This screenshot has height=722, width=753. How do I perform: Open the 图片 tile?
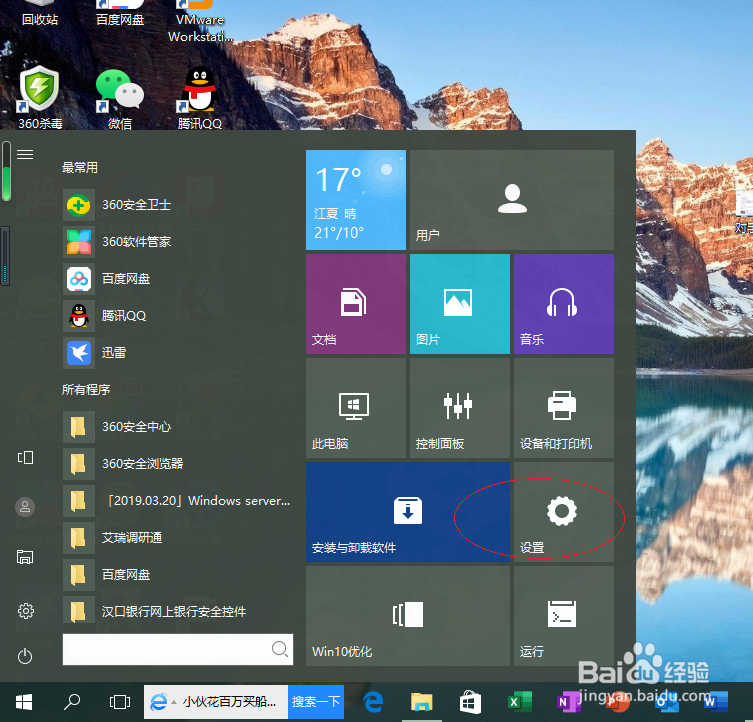(x=460, y=304)
